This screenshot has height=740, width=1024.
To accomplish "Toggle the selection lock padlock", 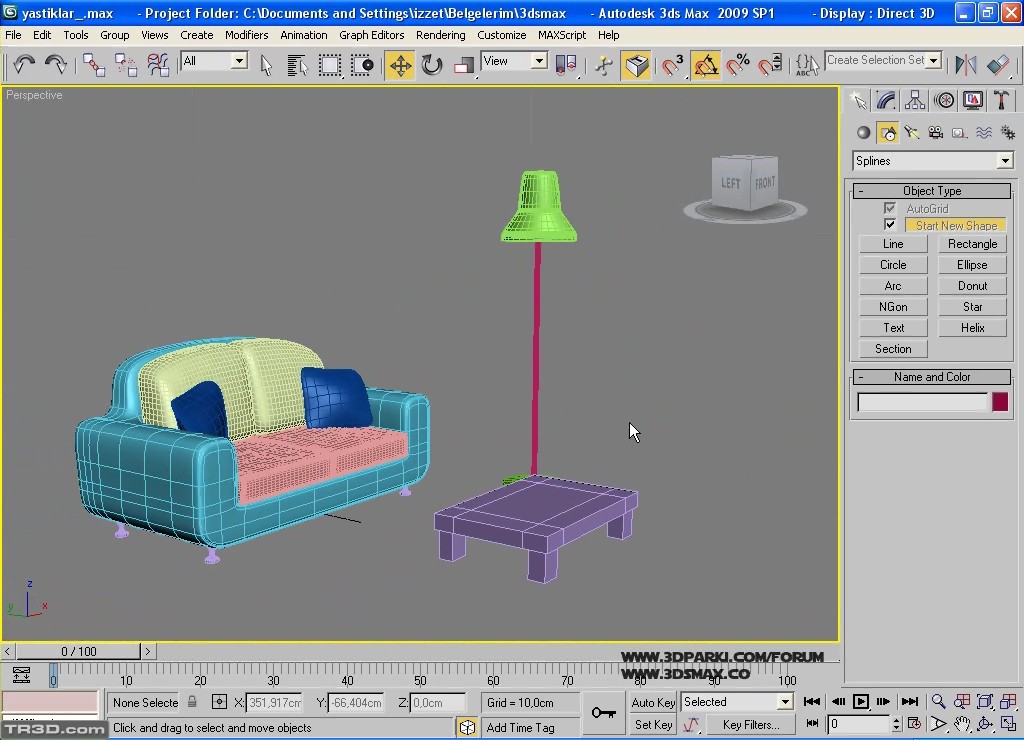I will tap(191, 702).
